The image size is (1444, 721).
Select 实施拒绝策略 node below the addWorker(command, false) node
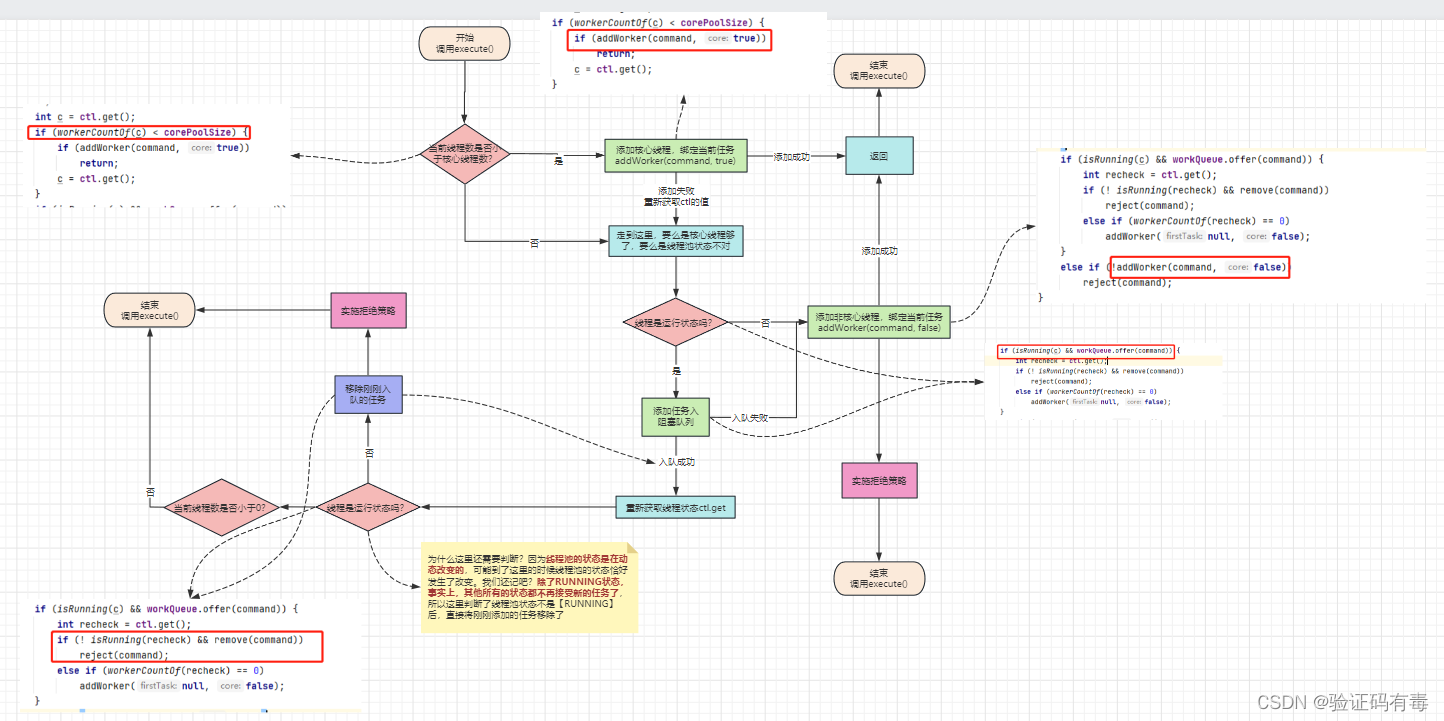[879, 481]
